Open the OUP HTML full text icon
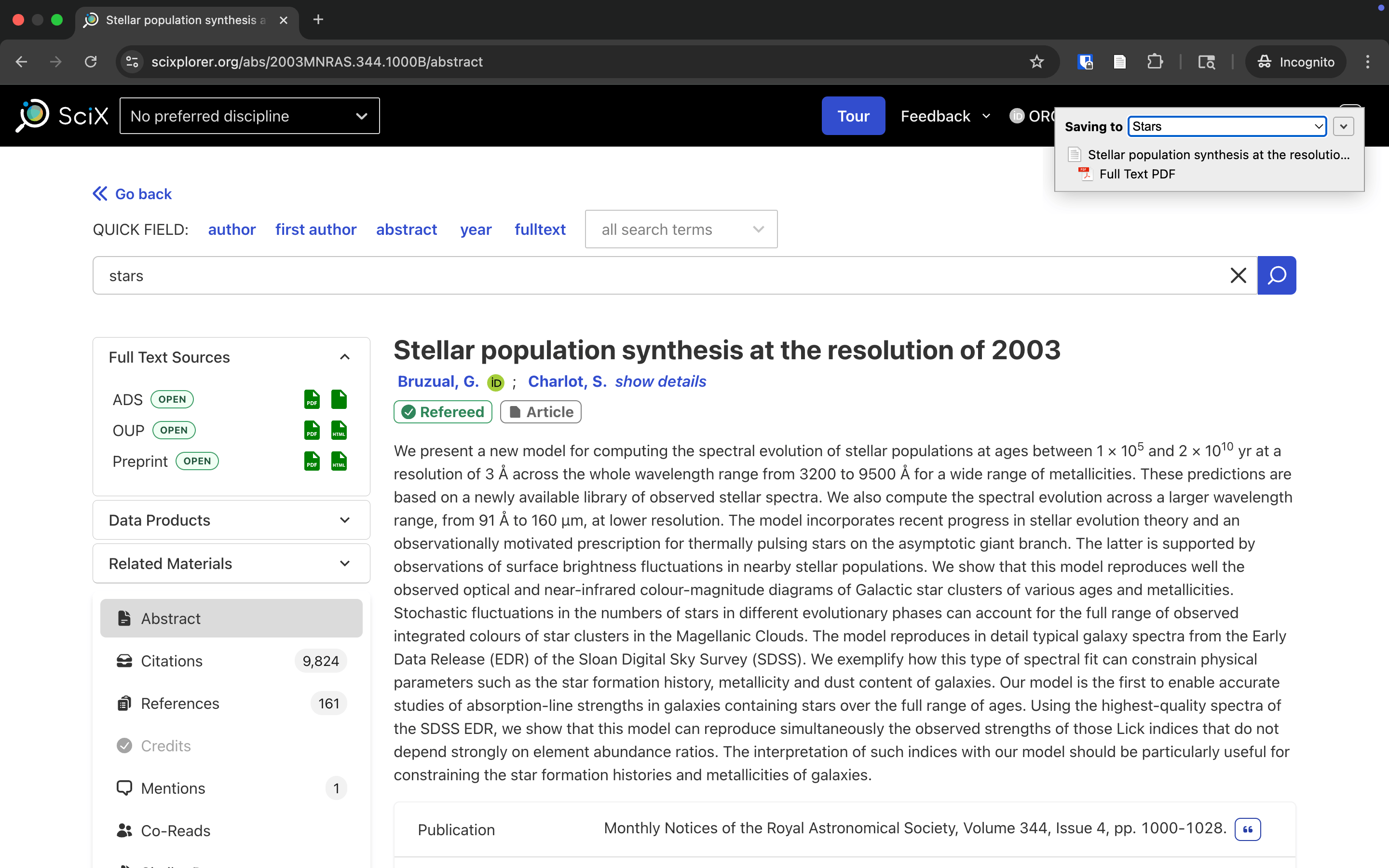Image resolution: width=1389 pixels, height=868 pixels. coord(339,430)
